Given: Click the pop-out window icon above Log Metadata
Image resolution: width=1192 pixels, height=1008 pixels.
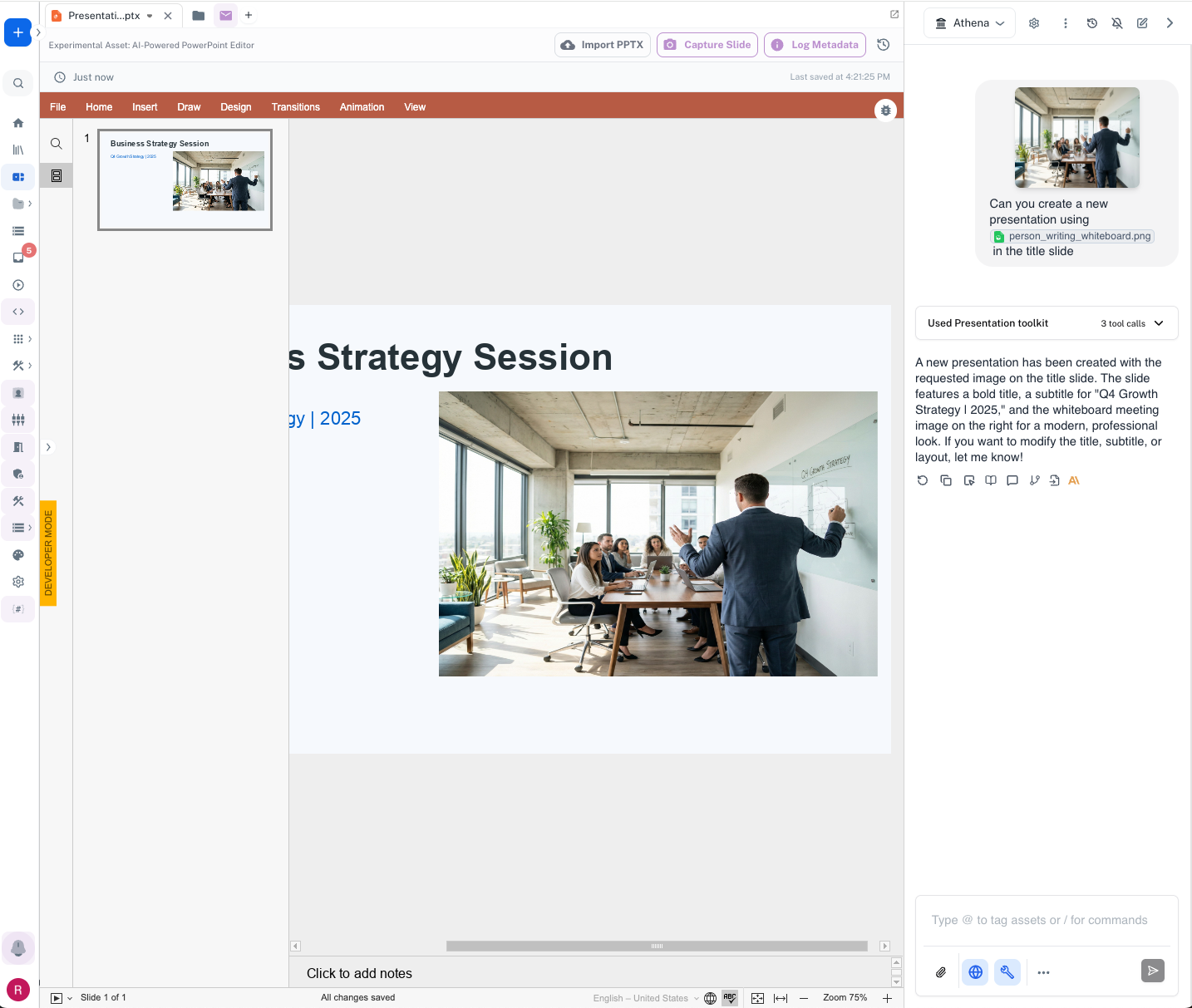Looking at the screenshot, I should tap(894, 14).
